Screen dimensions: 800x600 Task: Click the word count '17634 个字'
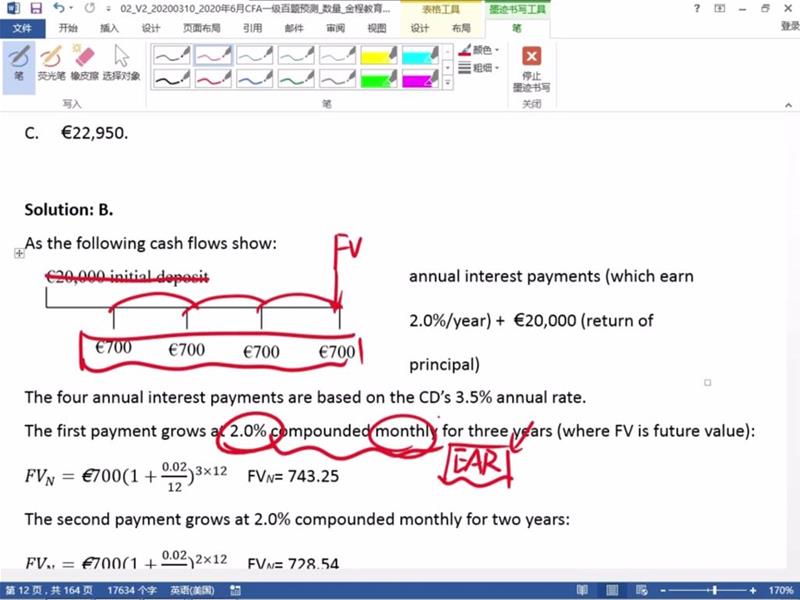point(132,590)
